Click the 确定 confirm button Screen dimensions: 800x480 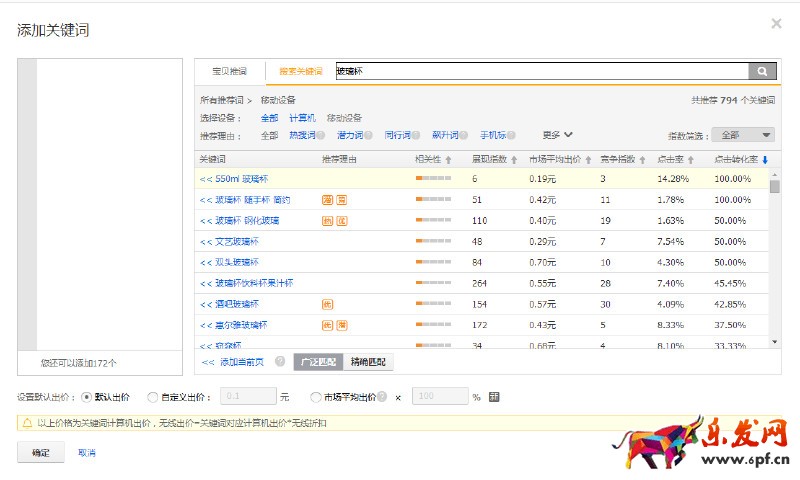pos(40,453)
